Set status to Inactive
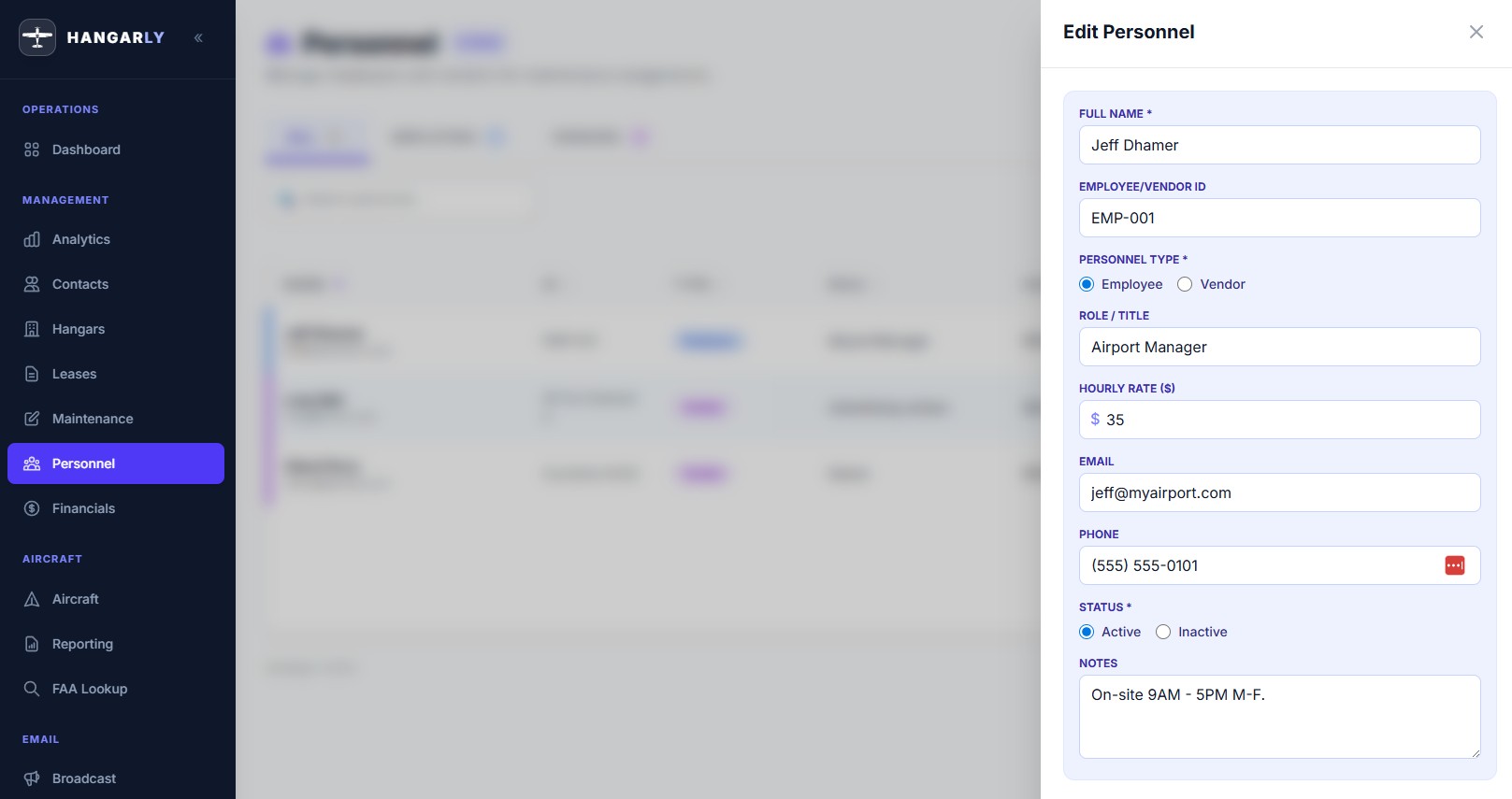The width and height of the screenshot is (1512, 799). pyautogui.click(x=1163, y=632)
